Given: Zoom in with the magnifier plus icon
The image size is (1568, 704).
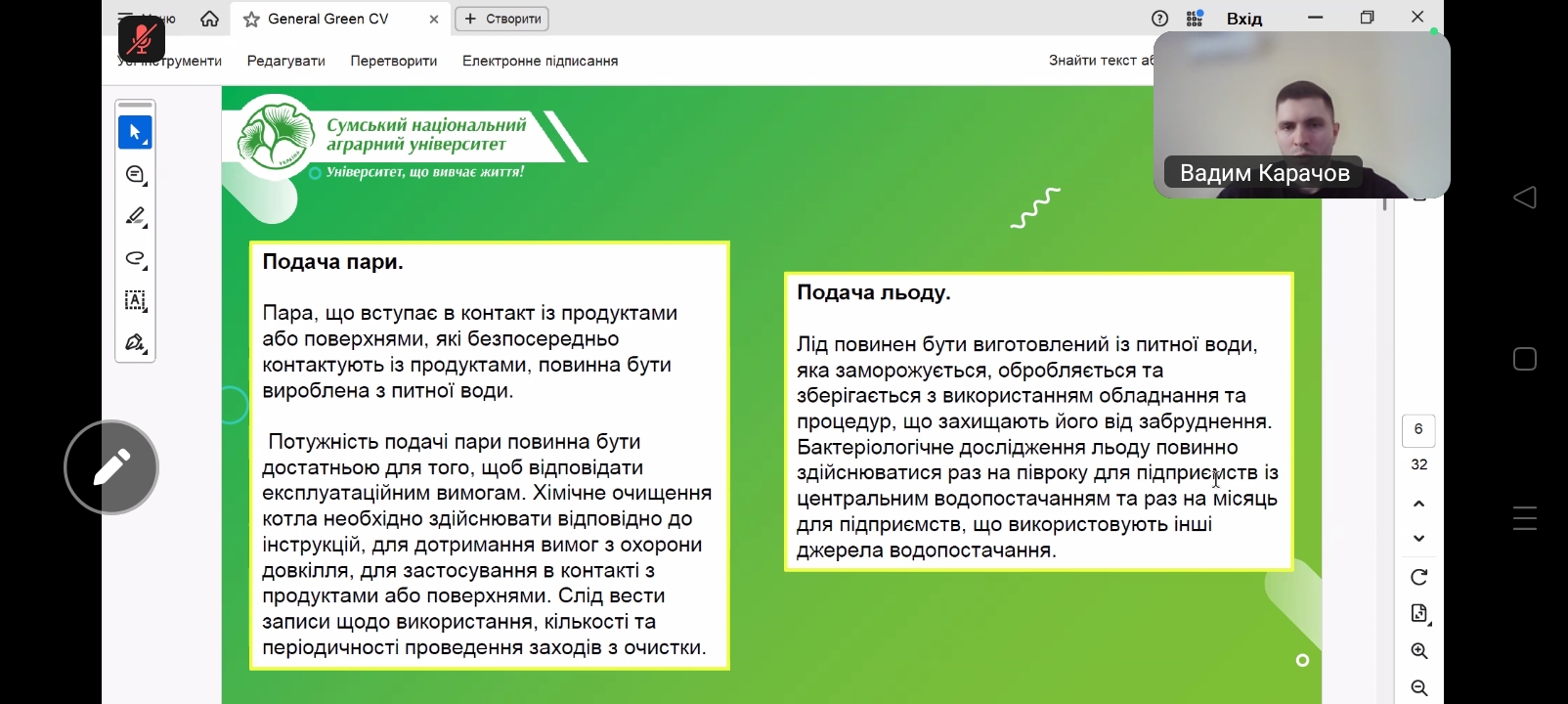Looking at the screenshot, I should [1419, 651].
